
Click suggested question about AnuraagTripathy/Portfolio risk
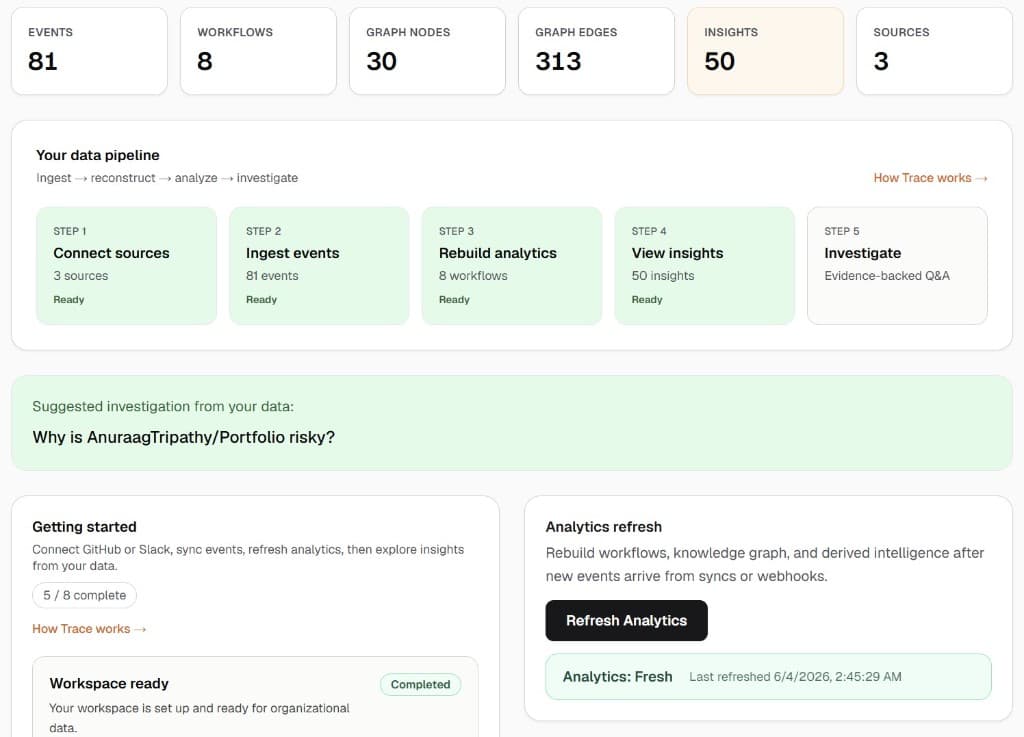point(184,437)
